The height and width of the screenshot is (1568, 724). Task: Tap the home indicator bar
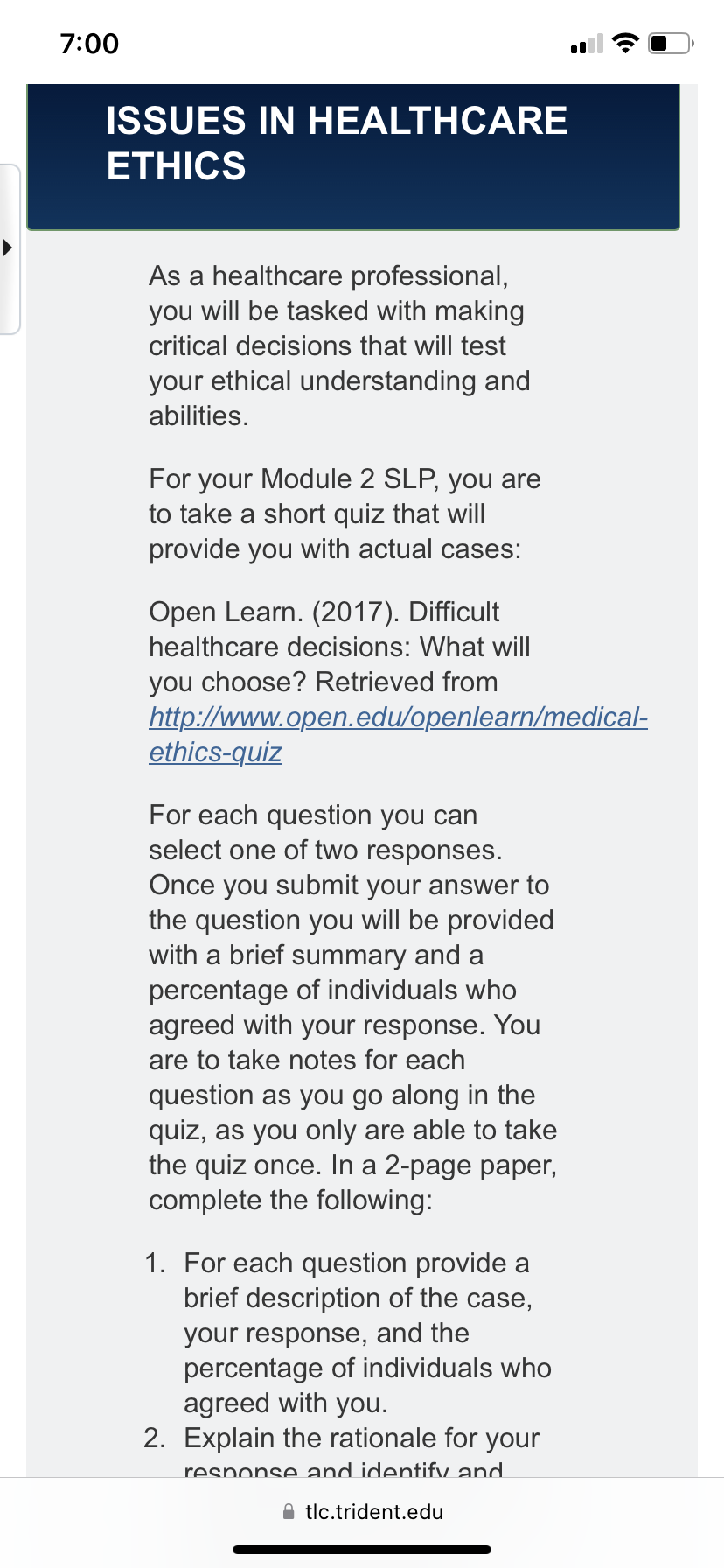click(362, 1550)
